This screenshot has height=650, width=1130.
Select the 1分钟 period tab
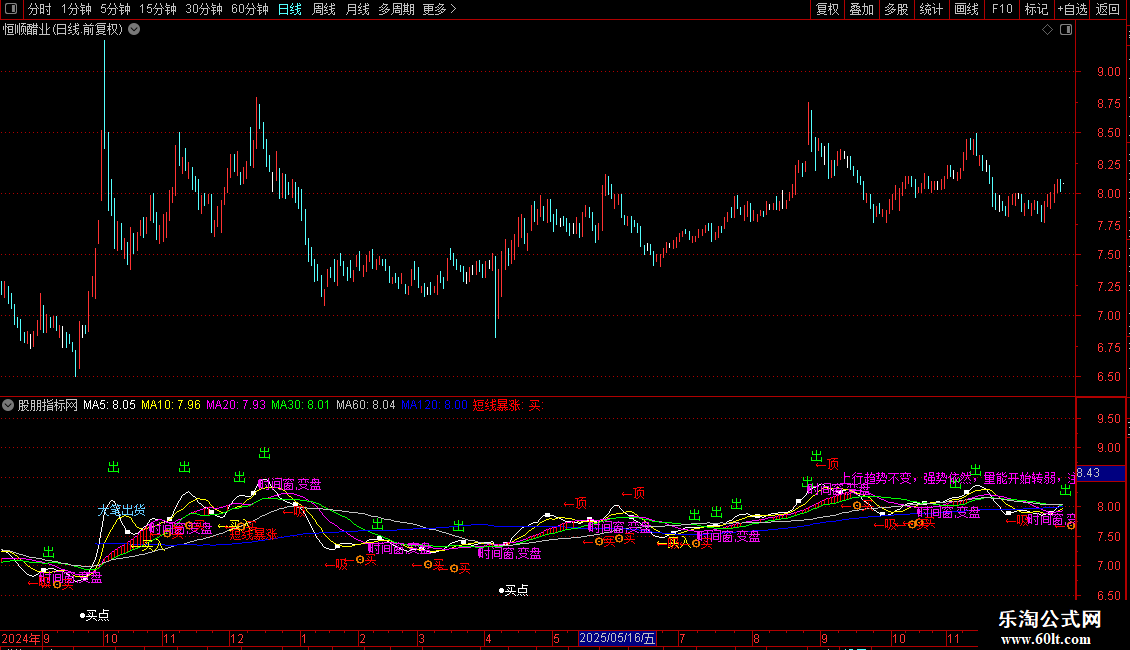click(x=76, y=9)
